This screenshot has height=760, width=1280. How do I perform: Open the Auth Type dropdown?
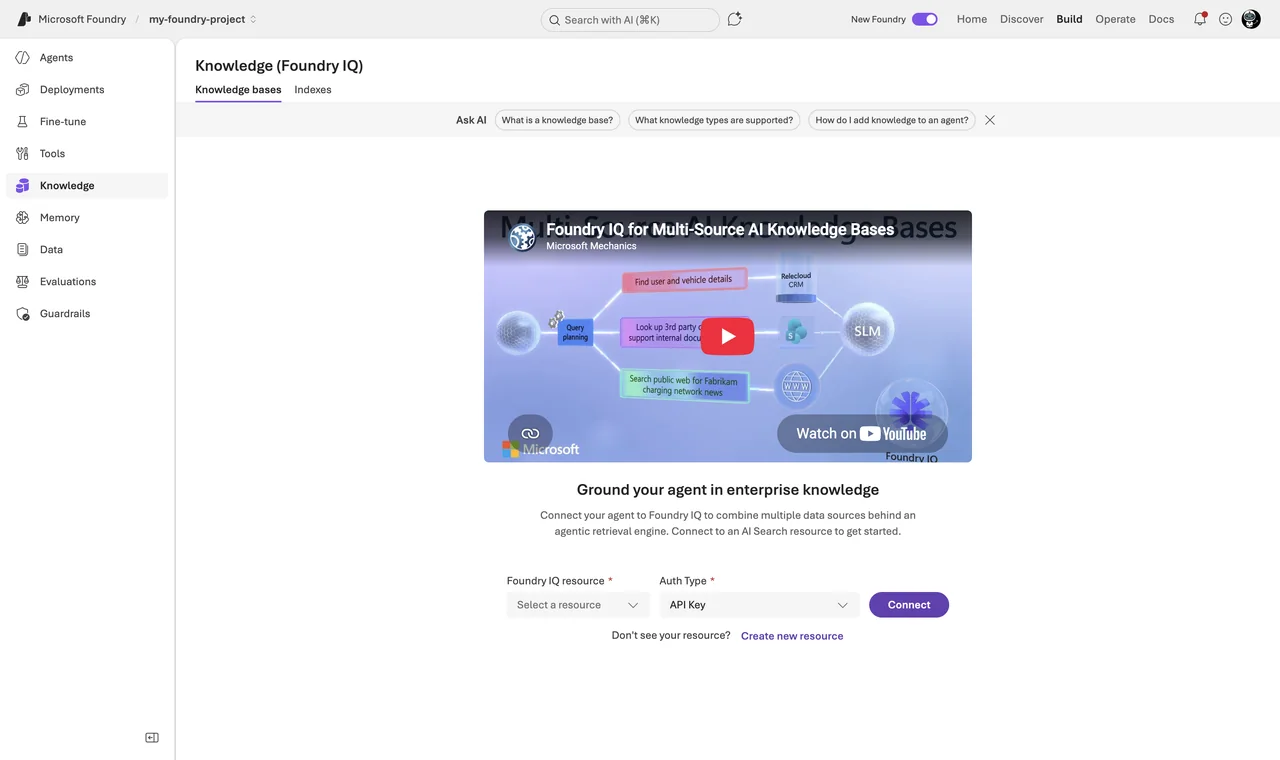(x=759, y=605)
